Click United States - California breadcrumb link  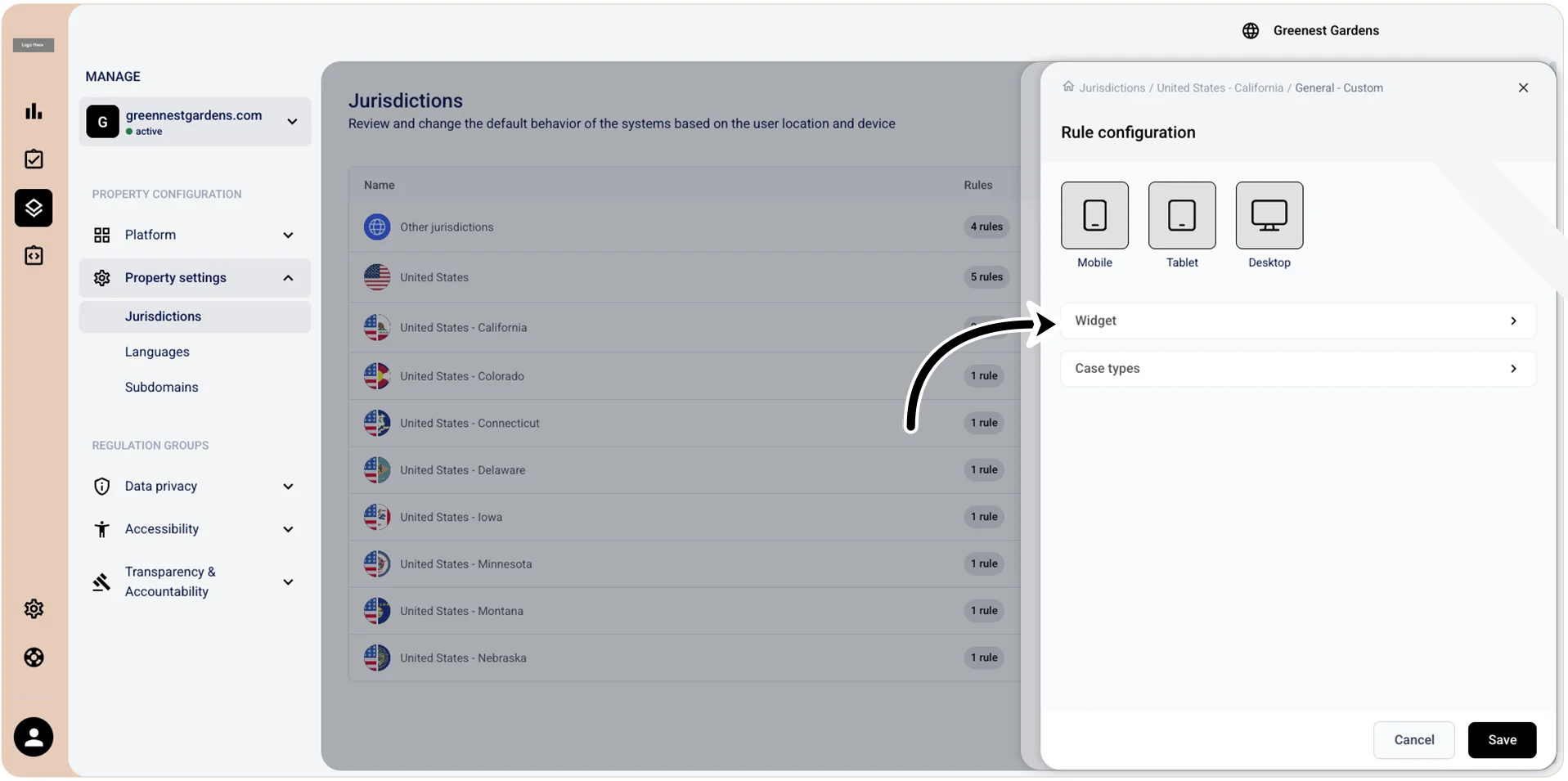1220,88
